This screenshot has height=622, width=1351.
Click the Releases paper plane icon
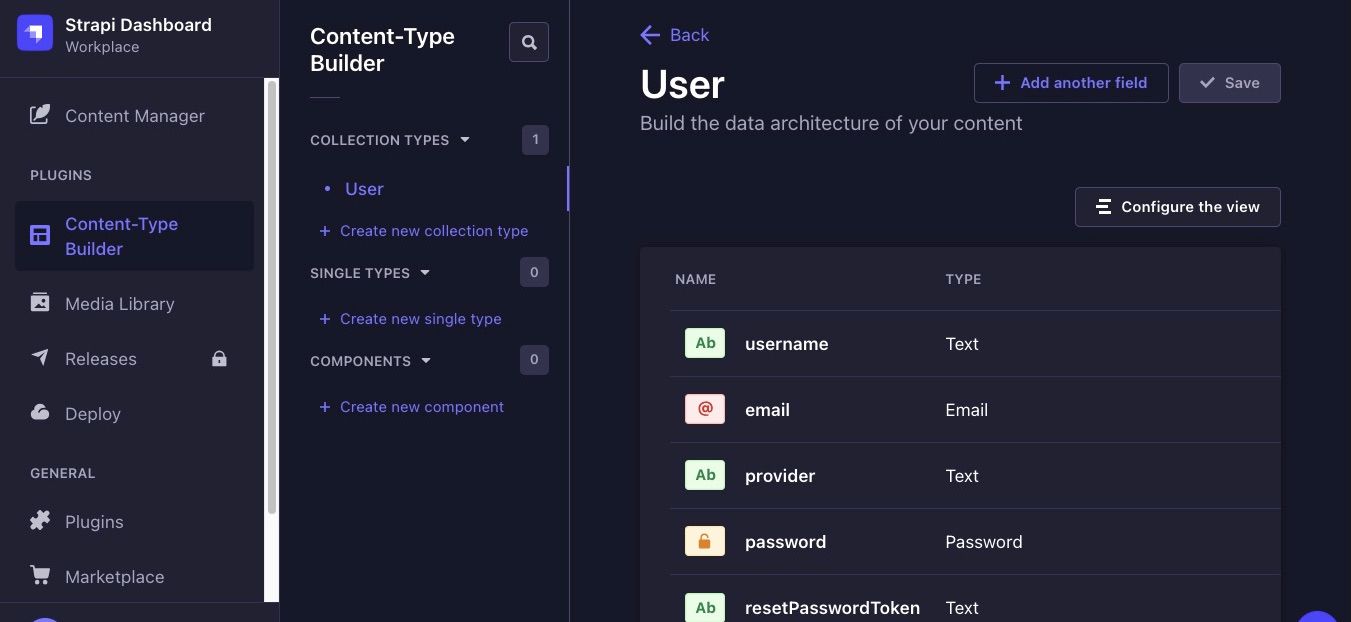point(40,357)
